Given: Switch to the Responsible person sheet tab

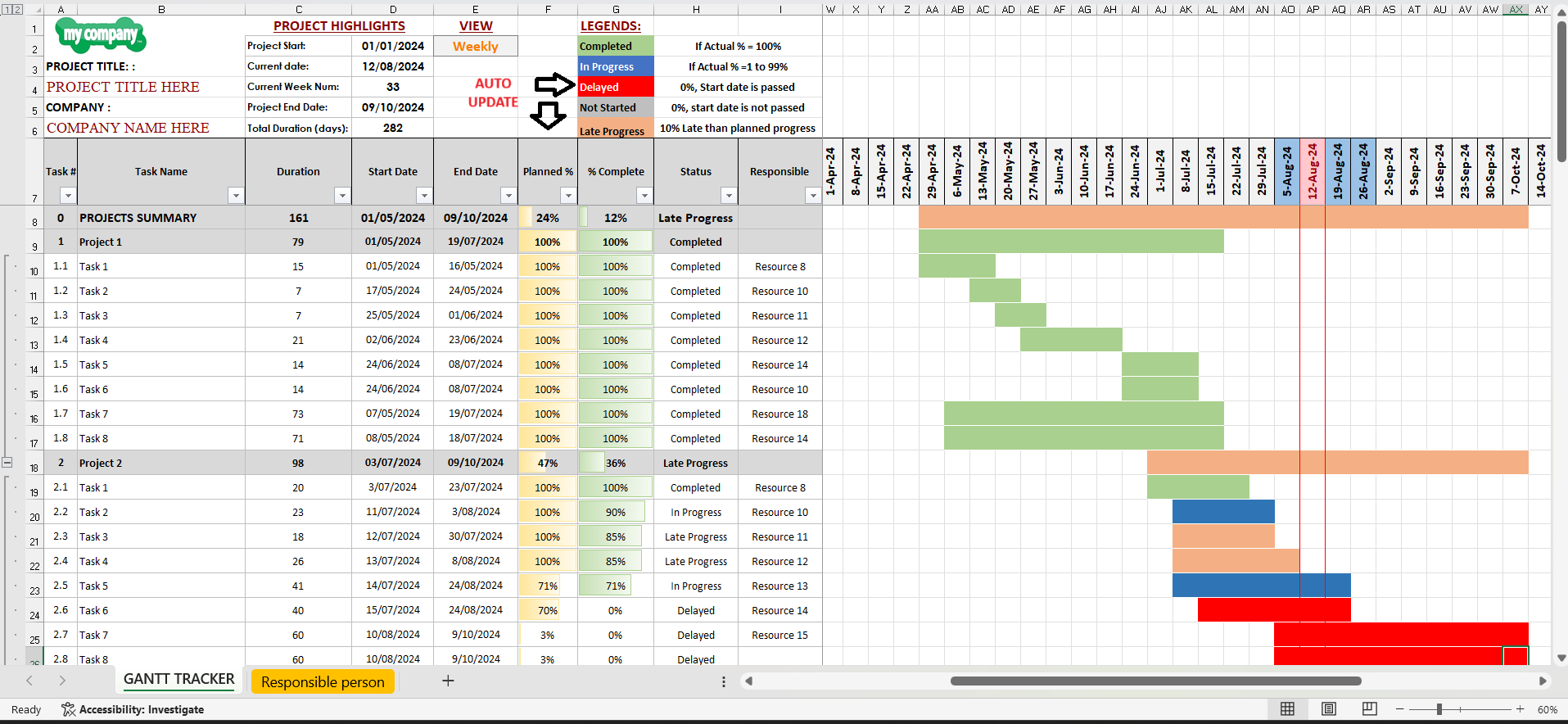Looking at the screenshot, I should pos(323,681).
